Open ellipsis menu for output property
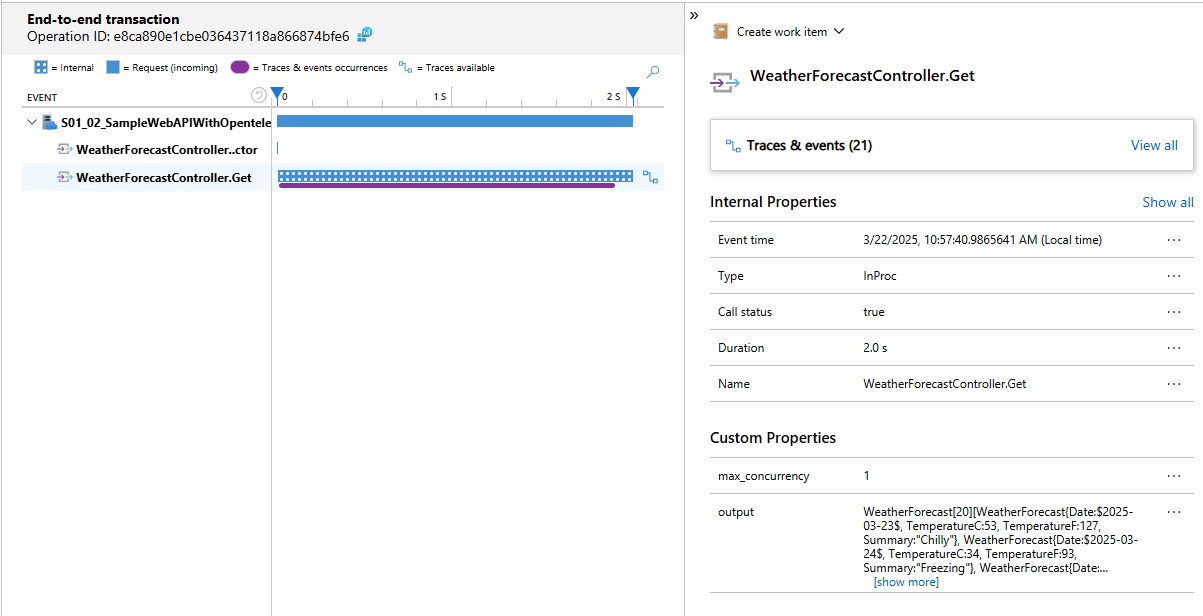 coord(1174,512)
